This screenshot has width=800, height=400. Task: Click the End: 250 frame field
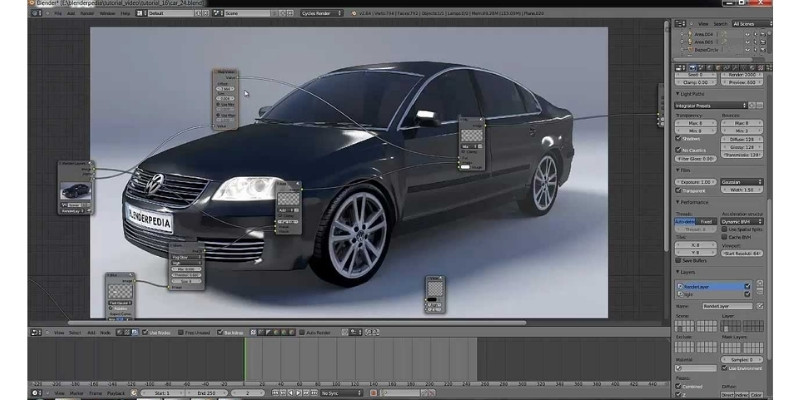coord(207,393)
